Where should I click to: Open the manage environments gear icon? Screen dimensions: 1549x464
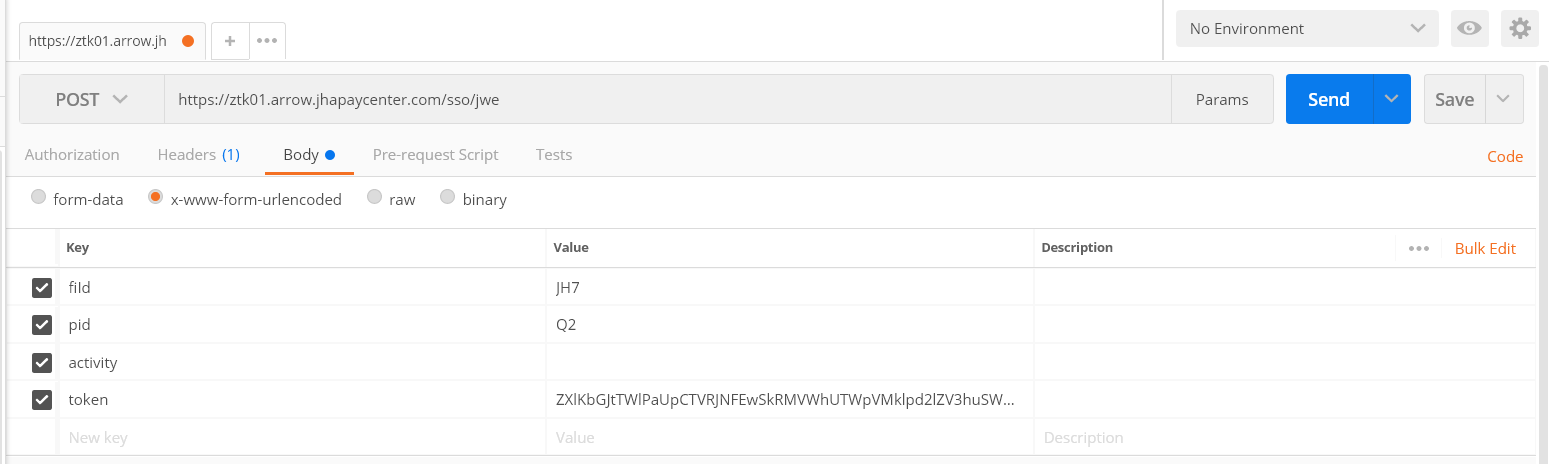click(x=1520, y=29)
